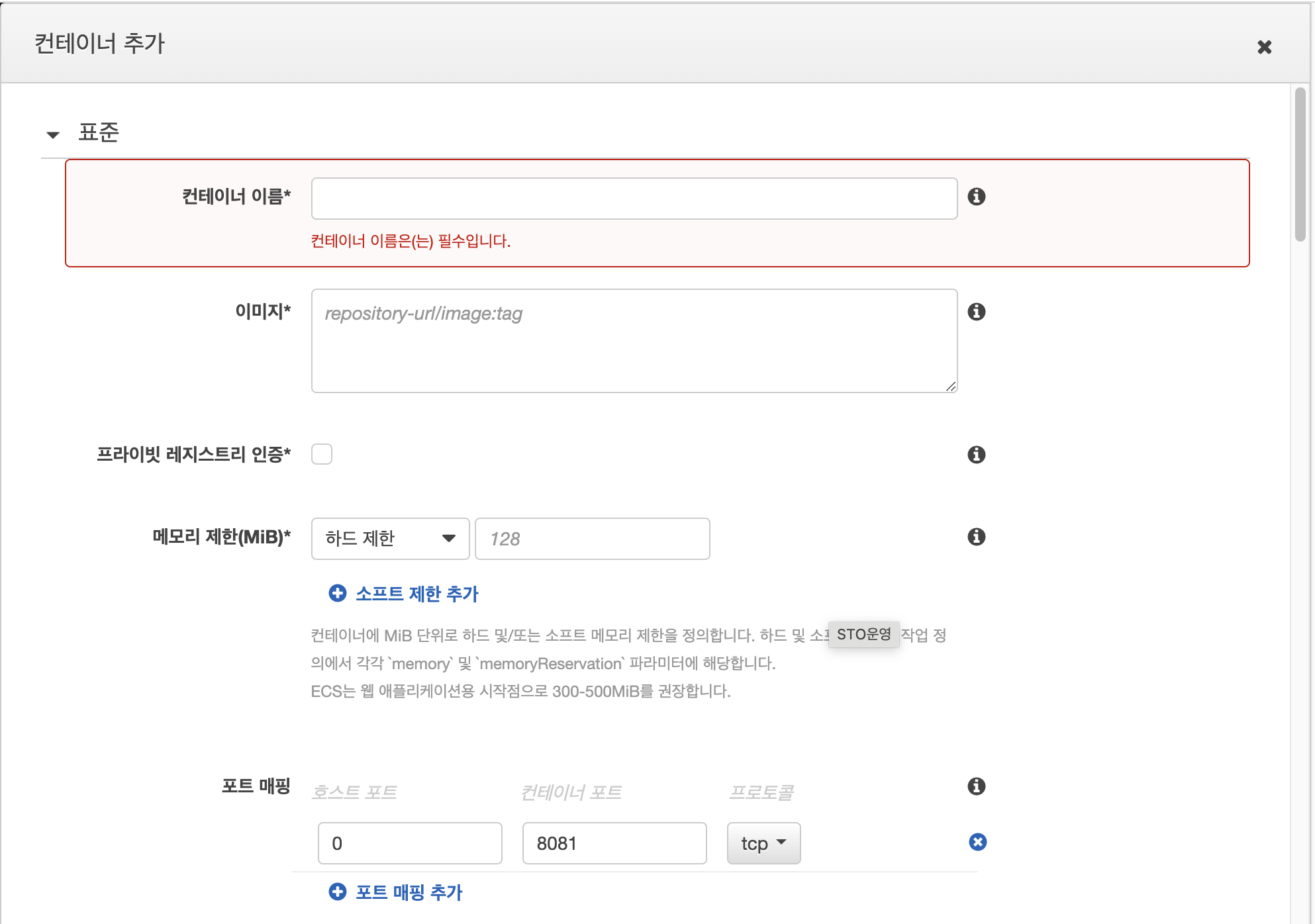Viewport: 1315px width, 924px height.
Task: Enable the 프라이빗 레지스트리 인증 checkbox
Action: [322, 454]
